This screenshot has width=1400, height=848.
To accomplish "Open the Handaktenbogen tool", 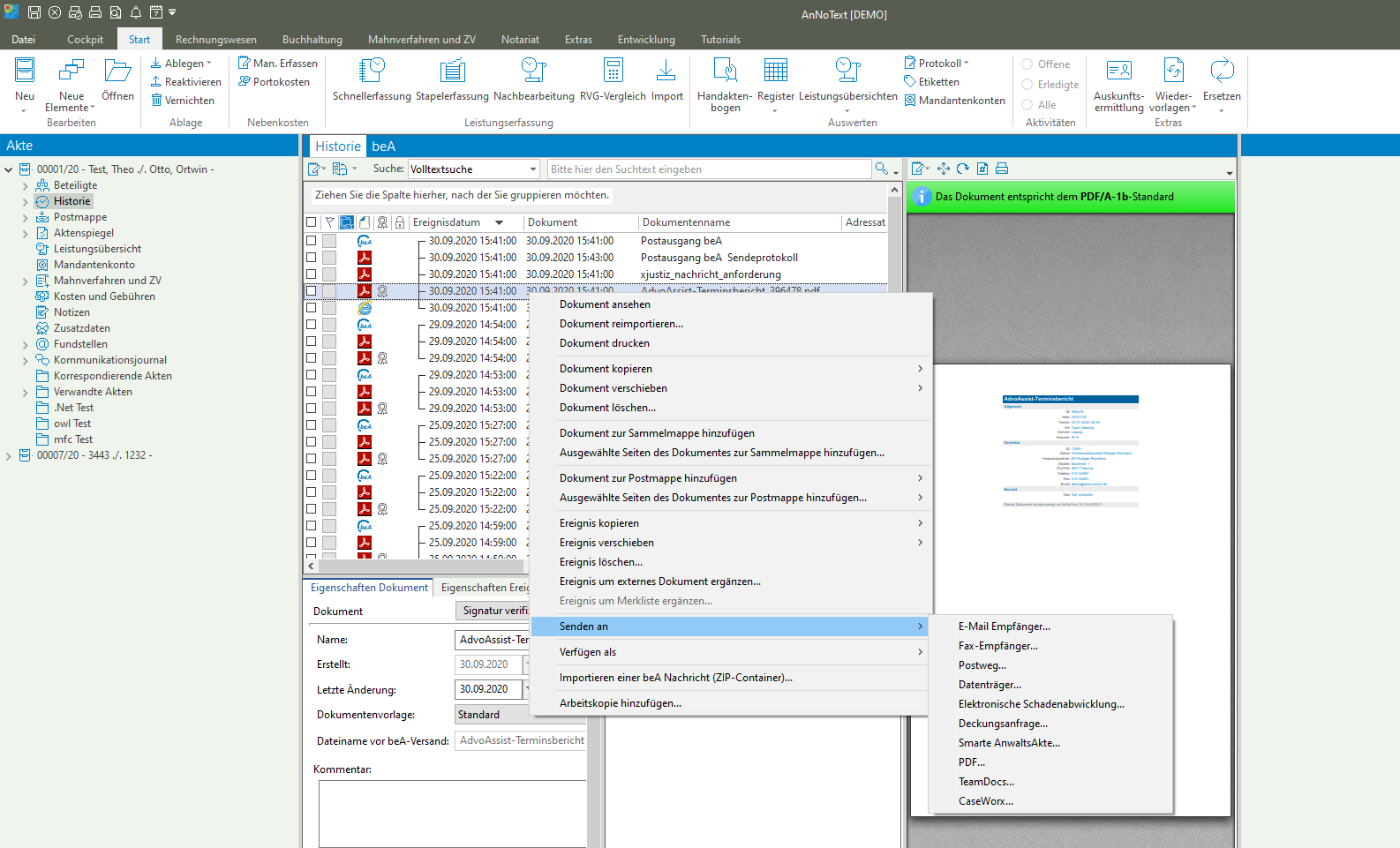I will (x=725, y=71).
